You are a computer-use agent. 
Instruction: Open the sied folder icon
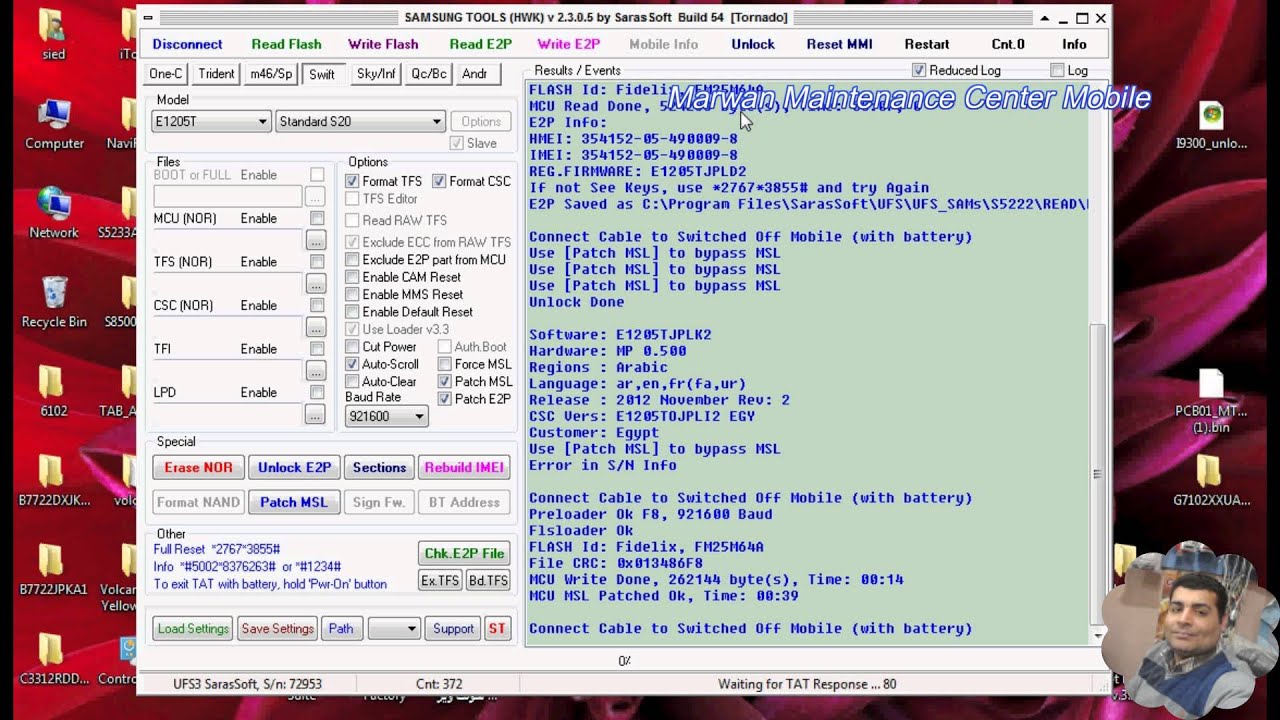point(54,35)
